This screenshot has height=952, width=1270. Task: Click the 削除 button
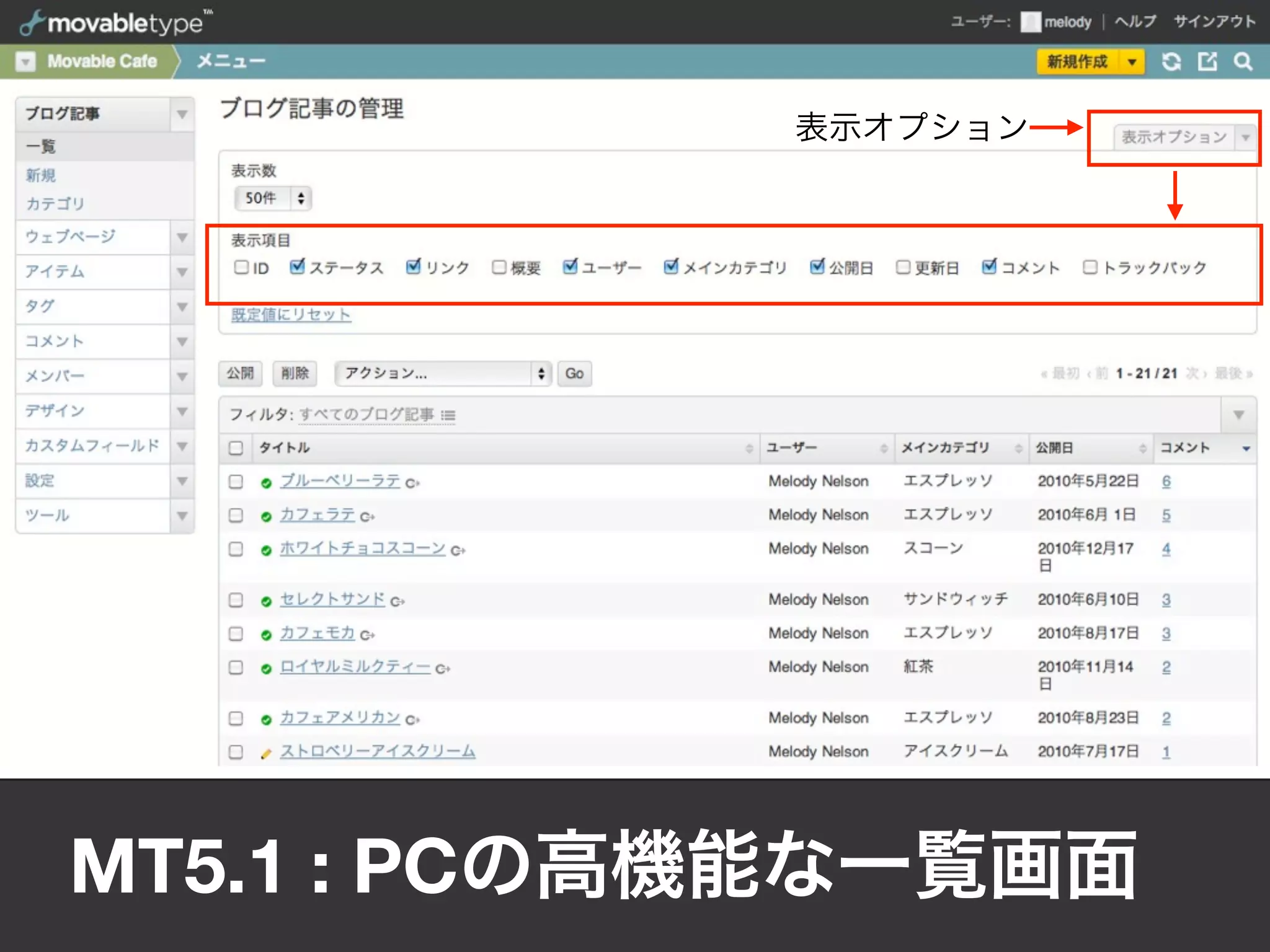coord(295,374)
